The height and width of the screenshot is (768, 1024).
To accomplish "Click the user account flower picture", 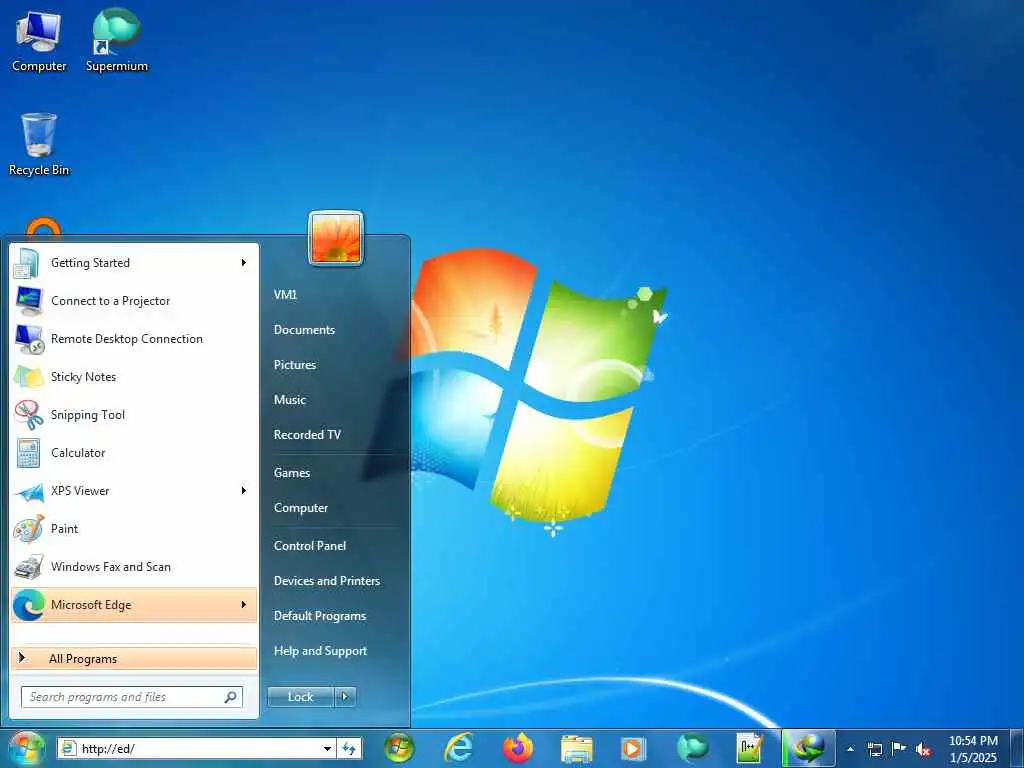I will (336, 238).
